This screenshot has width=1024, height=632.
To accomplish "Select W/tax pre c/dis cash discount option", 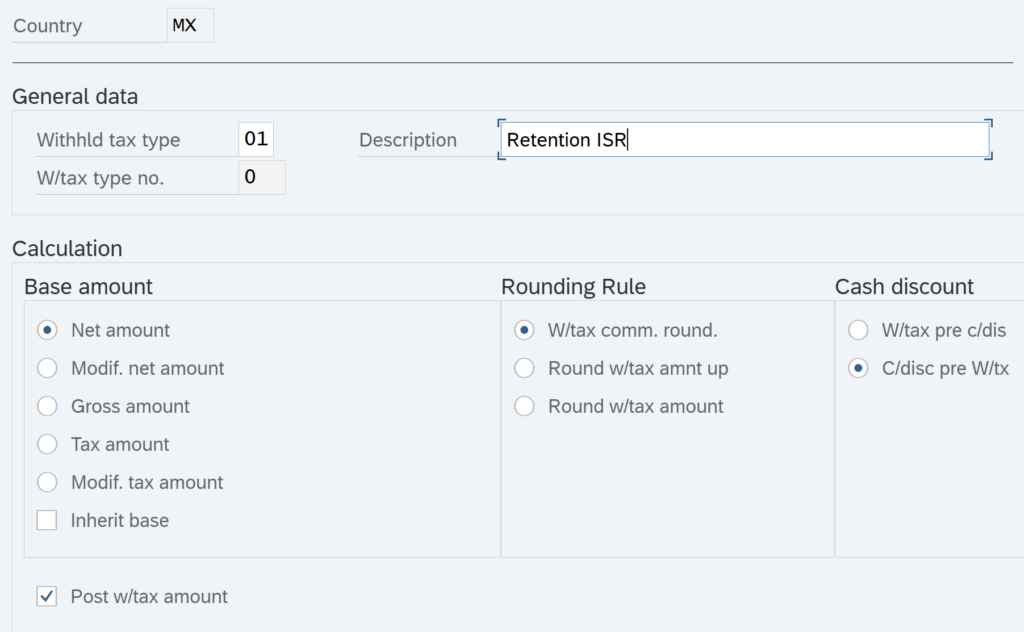I will (858, 330).
